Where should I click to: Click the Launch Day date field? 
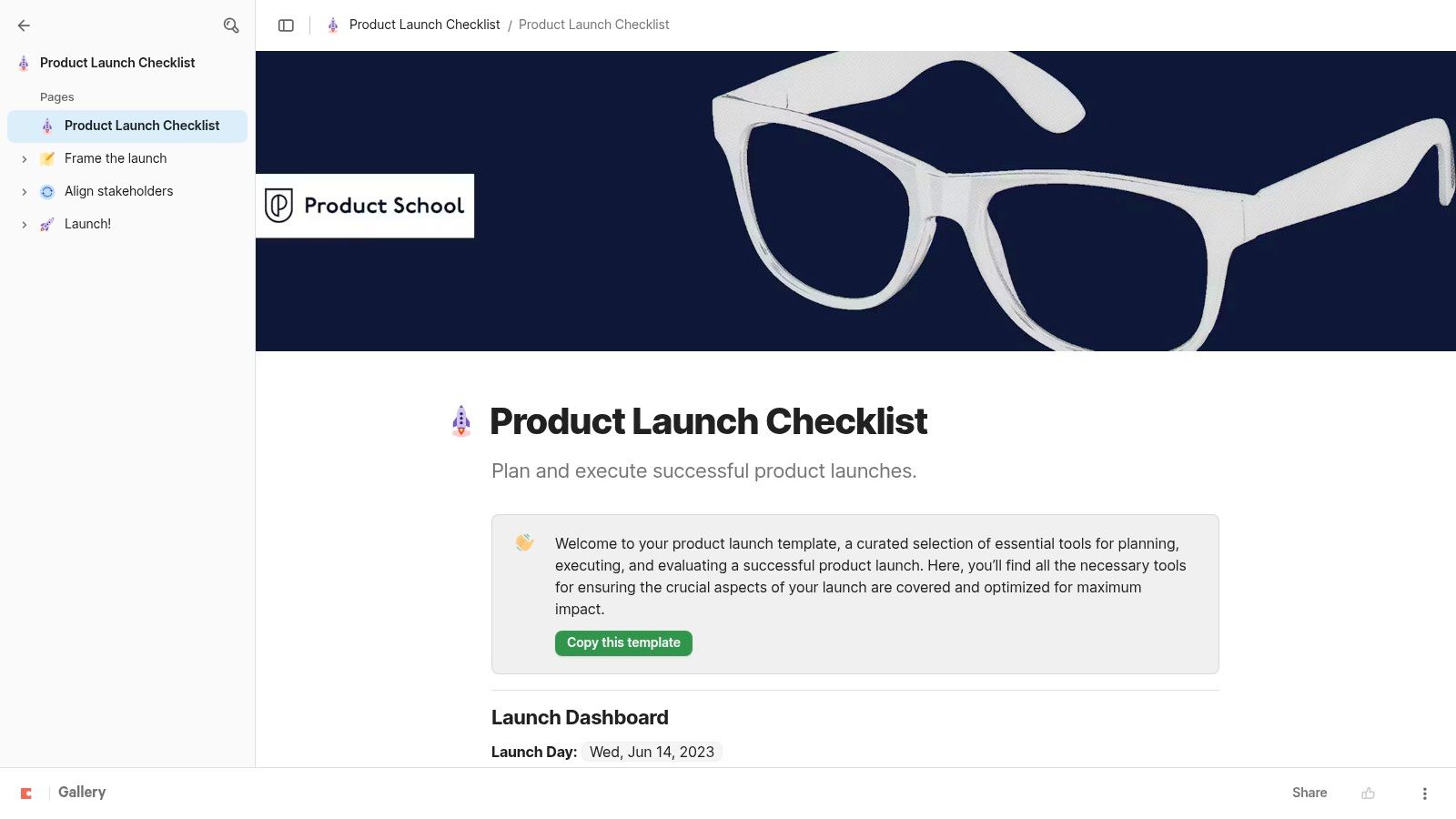point(652,752)
